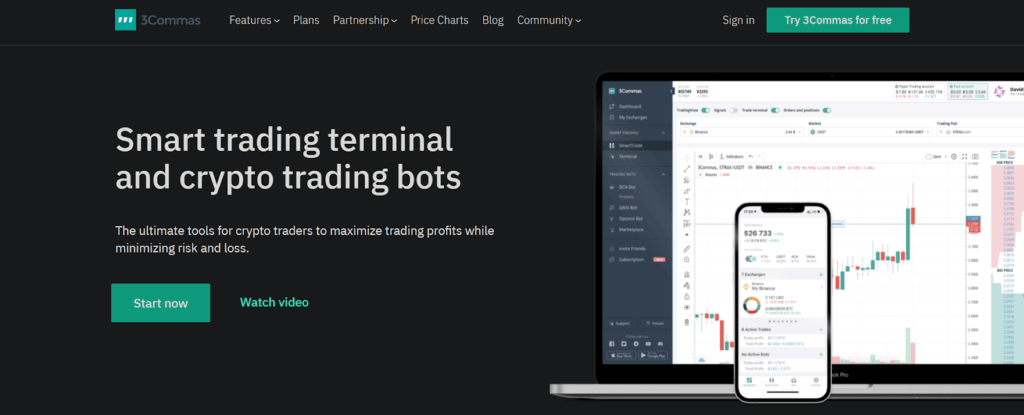1024x415 pixels.
Task: Click the Forum button in sidebar
Action: 654,324
